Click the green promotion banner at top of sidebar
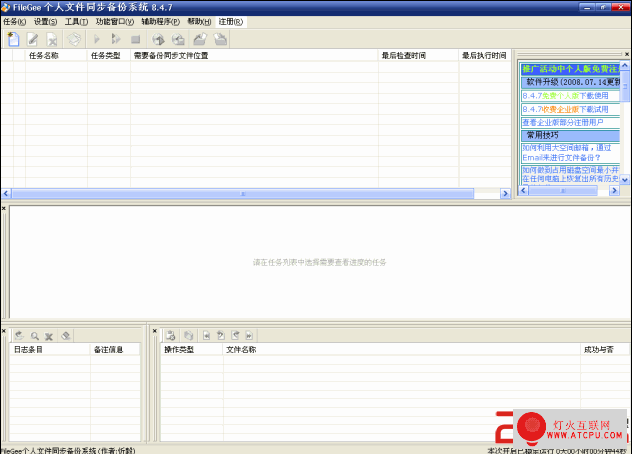This screenshot has height=454, width=632. click(570, 69)
